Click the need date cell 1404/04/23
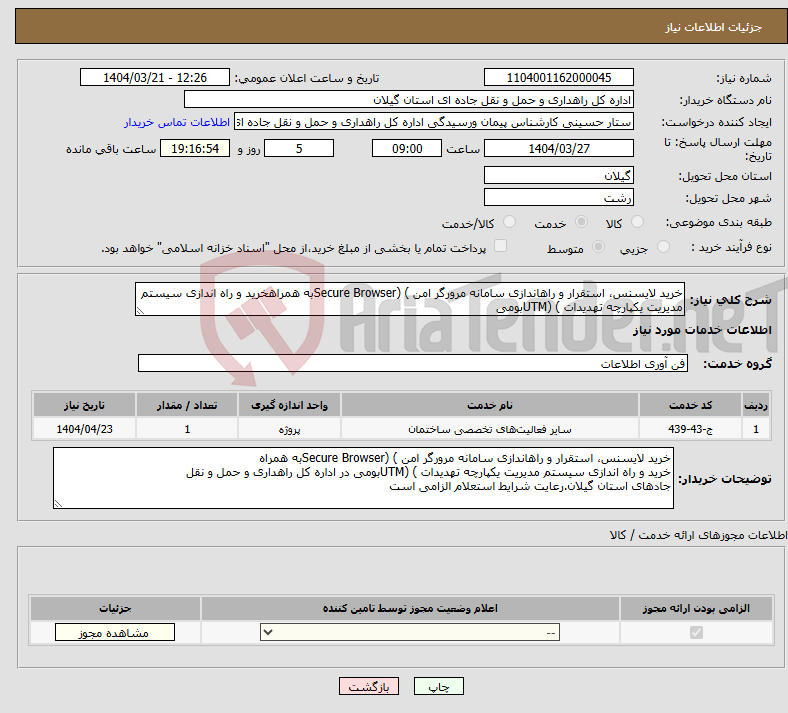 [84, 429]
